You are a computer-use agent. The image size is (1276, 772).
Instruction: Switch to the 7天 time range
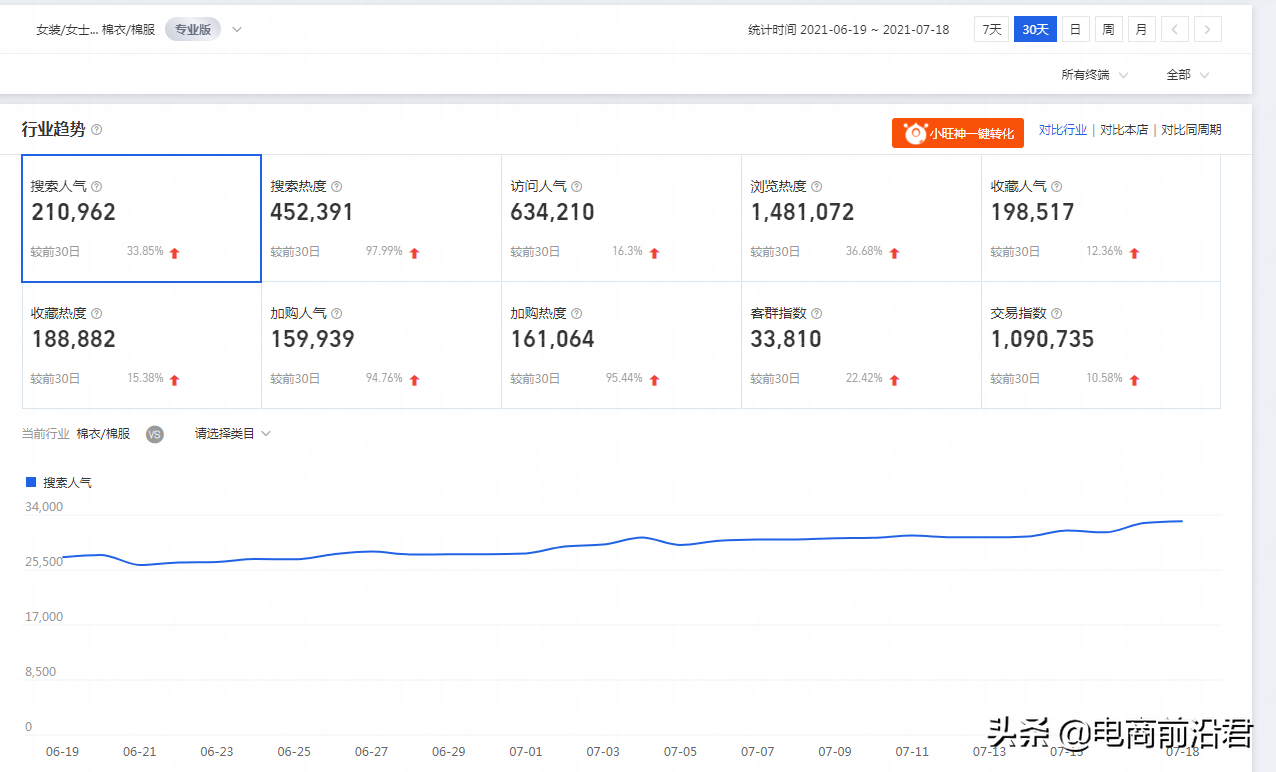(x=991, y=29)
